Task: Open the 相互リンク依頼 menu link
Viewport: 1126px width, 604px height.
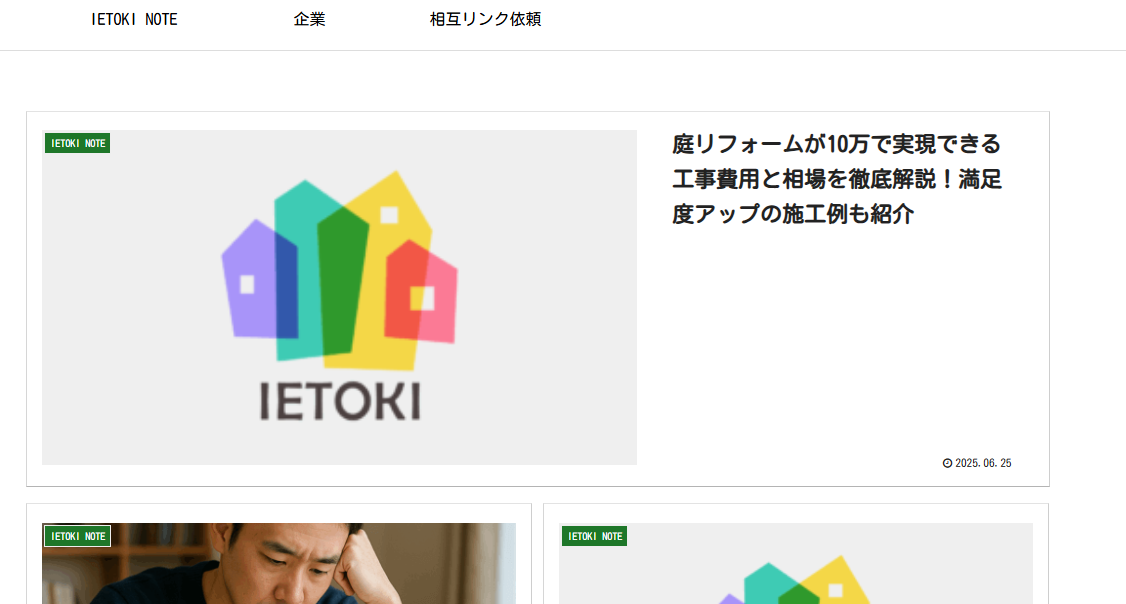Action: pyautogui.click(x=485, y=19)
